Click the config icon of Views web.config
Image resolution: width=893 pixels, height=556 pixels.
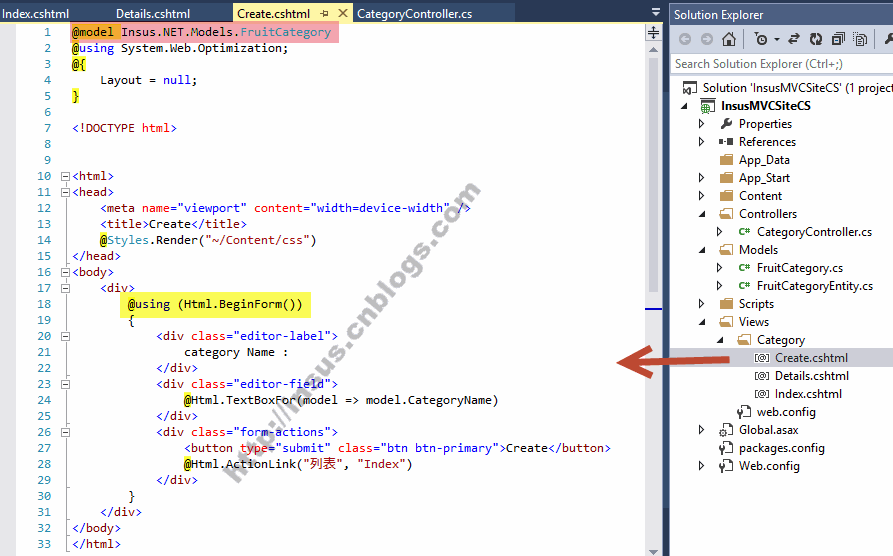click(x=744, y=411)
